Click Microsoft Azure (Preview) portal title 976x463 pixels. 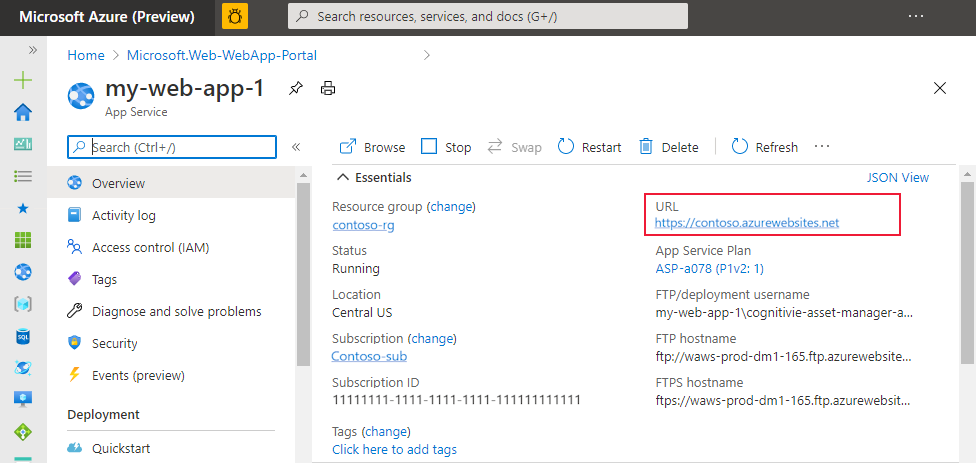pyautogui.click(x=106, y=17)
